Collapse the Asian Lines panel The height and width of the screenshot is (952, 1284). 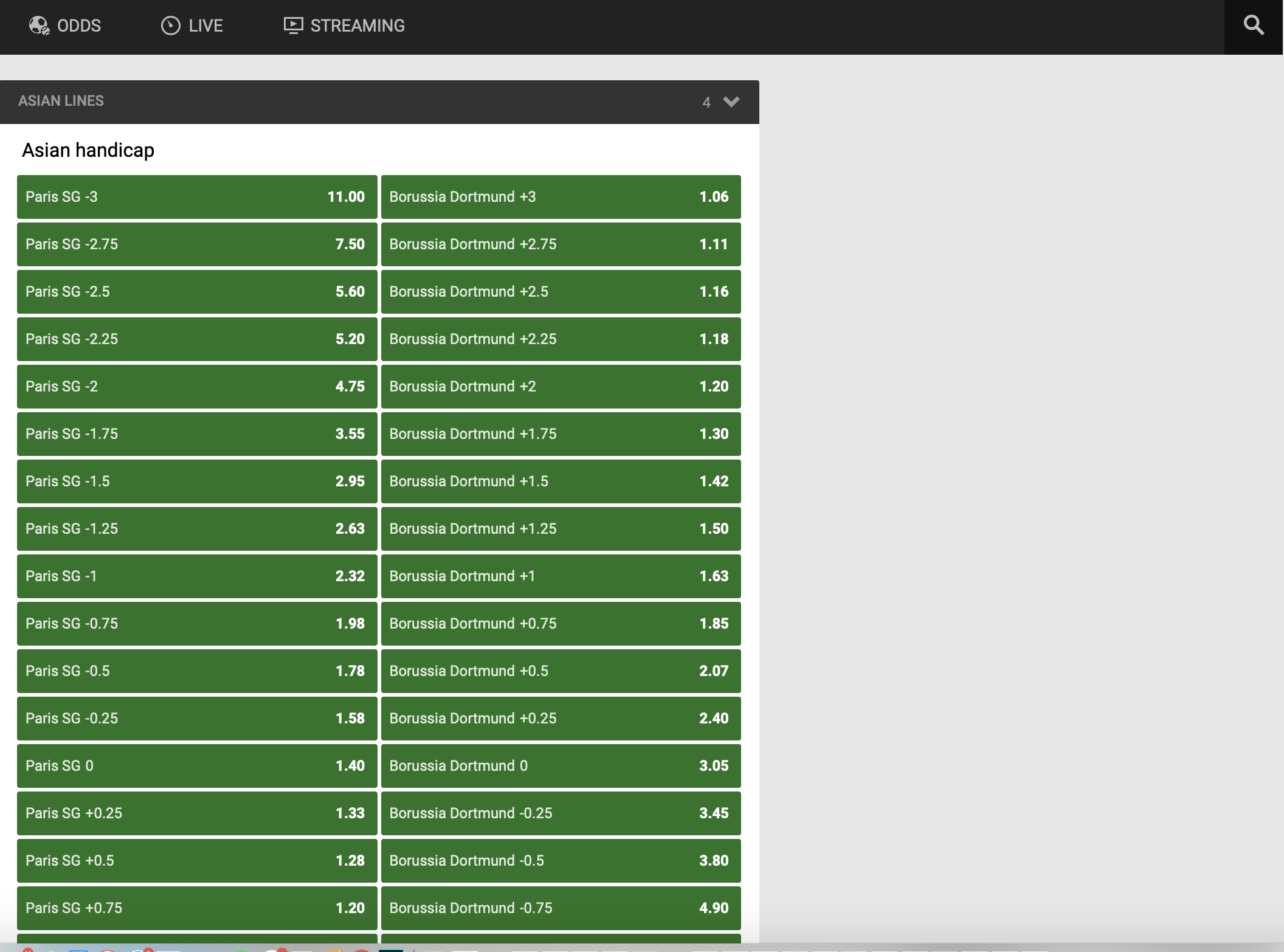731,102
